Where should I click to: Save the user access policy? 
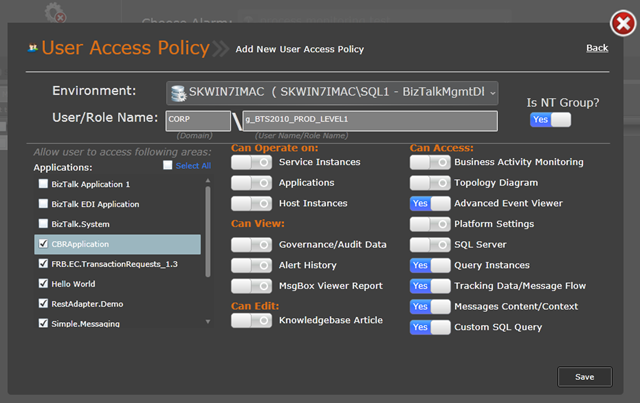click(584, 377)
